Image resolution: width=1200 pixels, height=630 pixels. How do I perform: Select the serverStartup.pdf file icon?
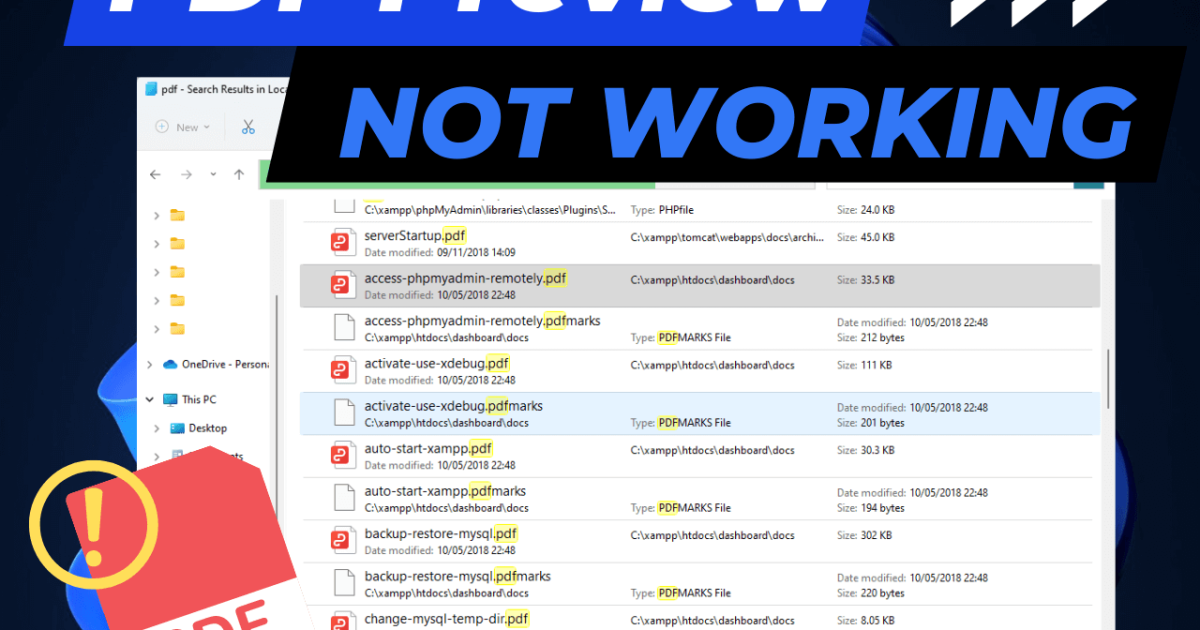(344, 243)
